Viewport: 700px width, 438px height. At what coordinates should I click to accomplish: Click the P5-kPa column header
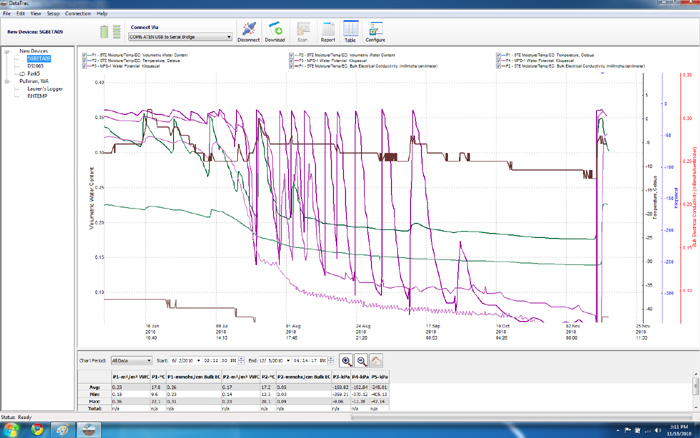coord(379,377)
